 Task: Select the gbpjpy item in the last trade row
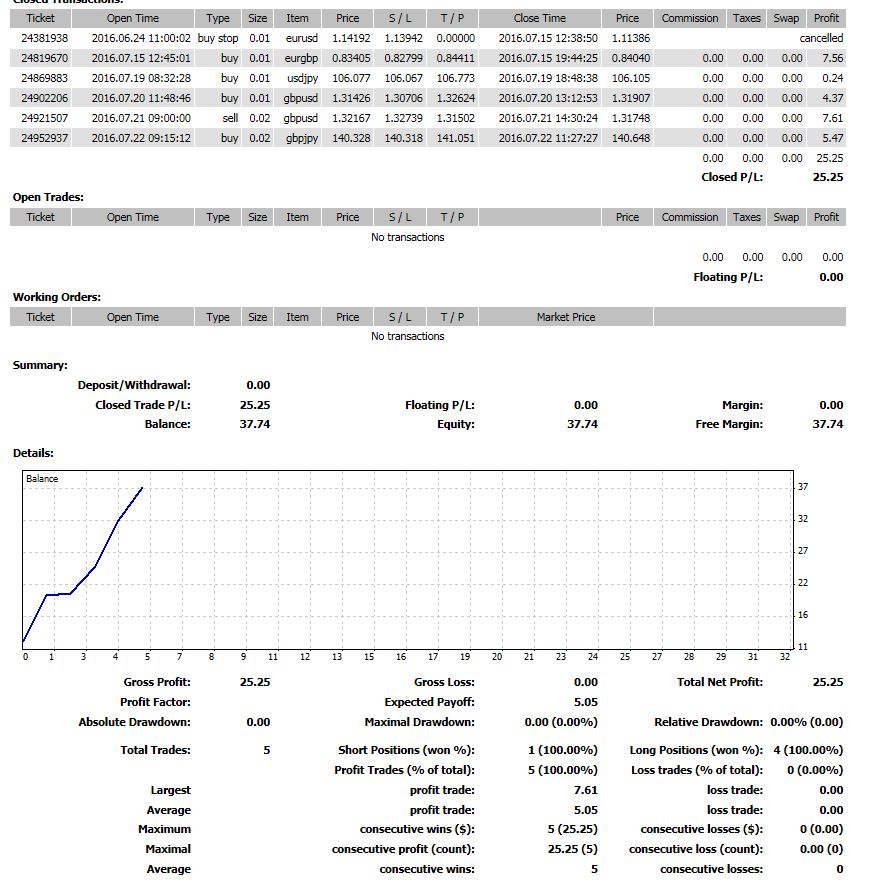(302, 138)
